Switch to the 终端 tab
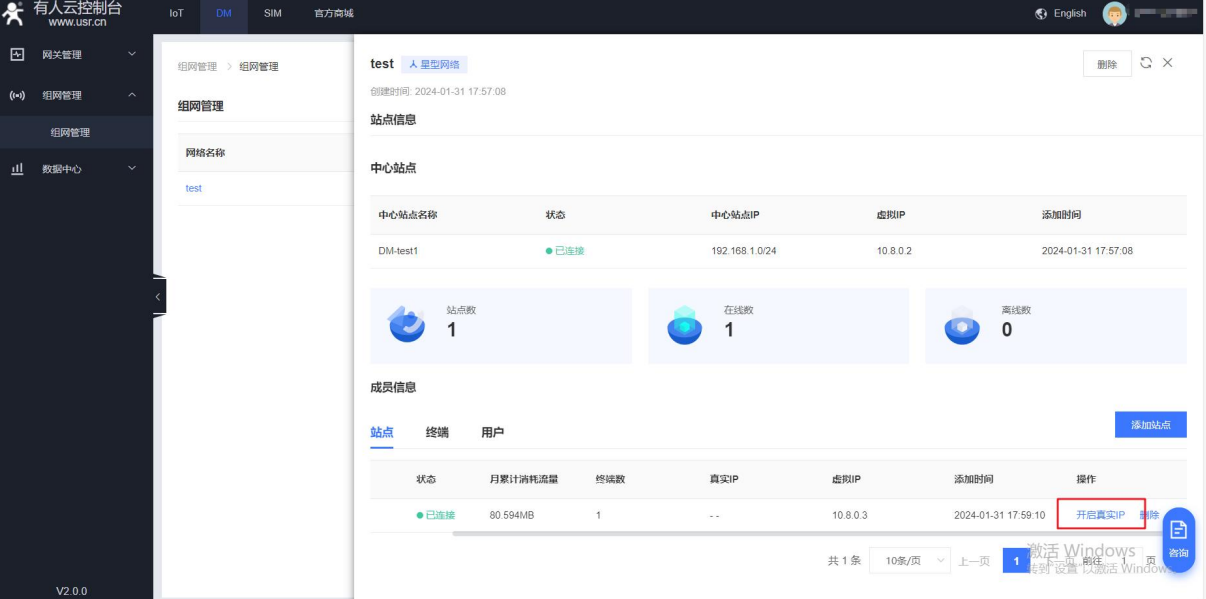 437,433
